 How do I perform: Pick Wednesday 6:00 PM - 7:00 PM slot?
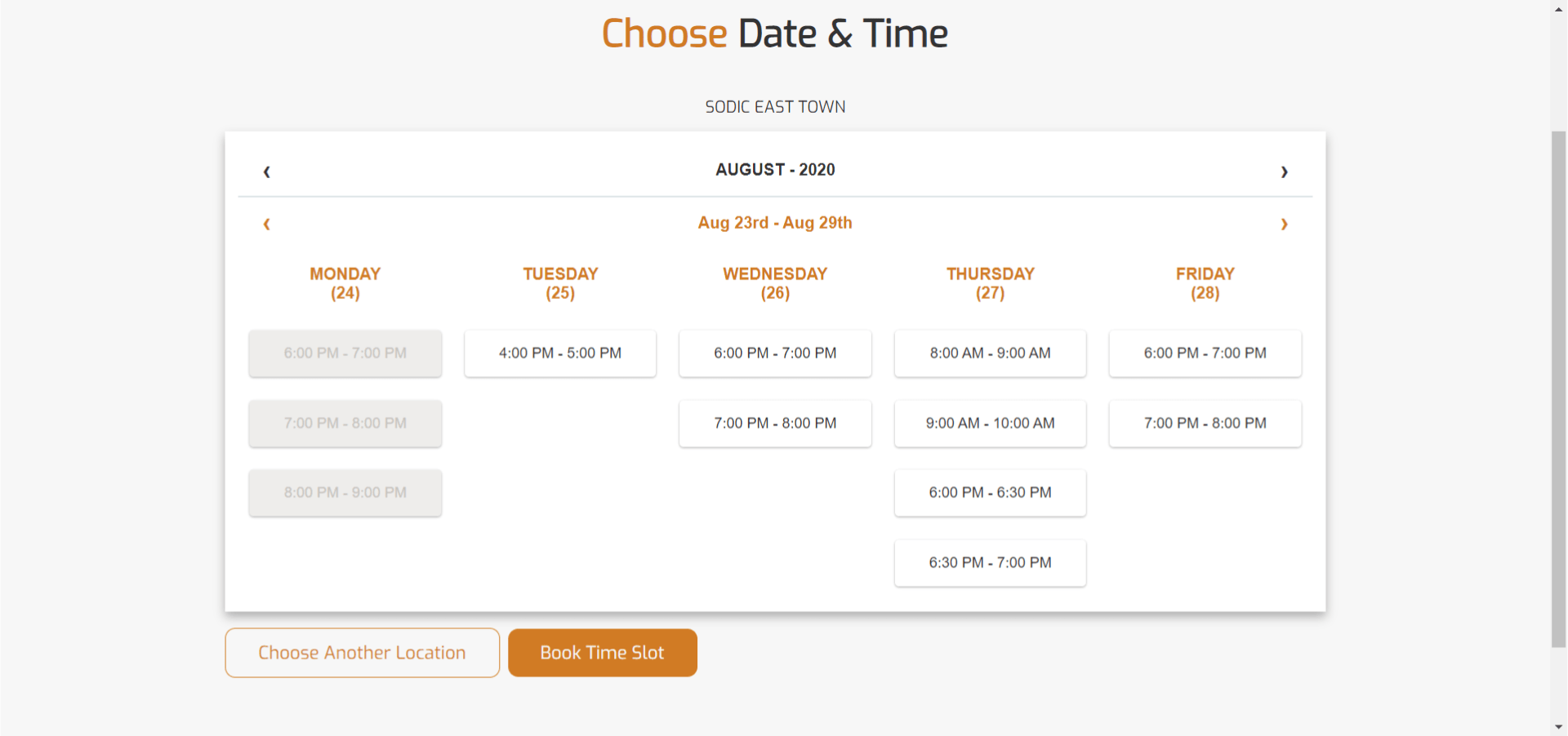[x=775, y=353]
